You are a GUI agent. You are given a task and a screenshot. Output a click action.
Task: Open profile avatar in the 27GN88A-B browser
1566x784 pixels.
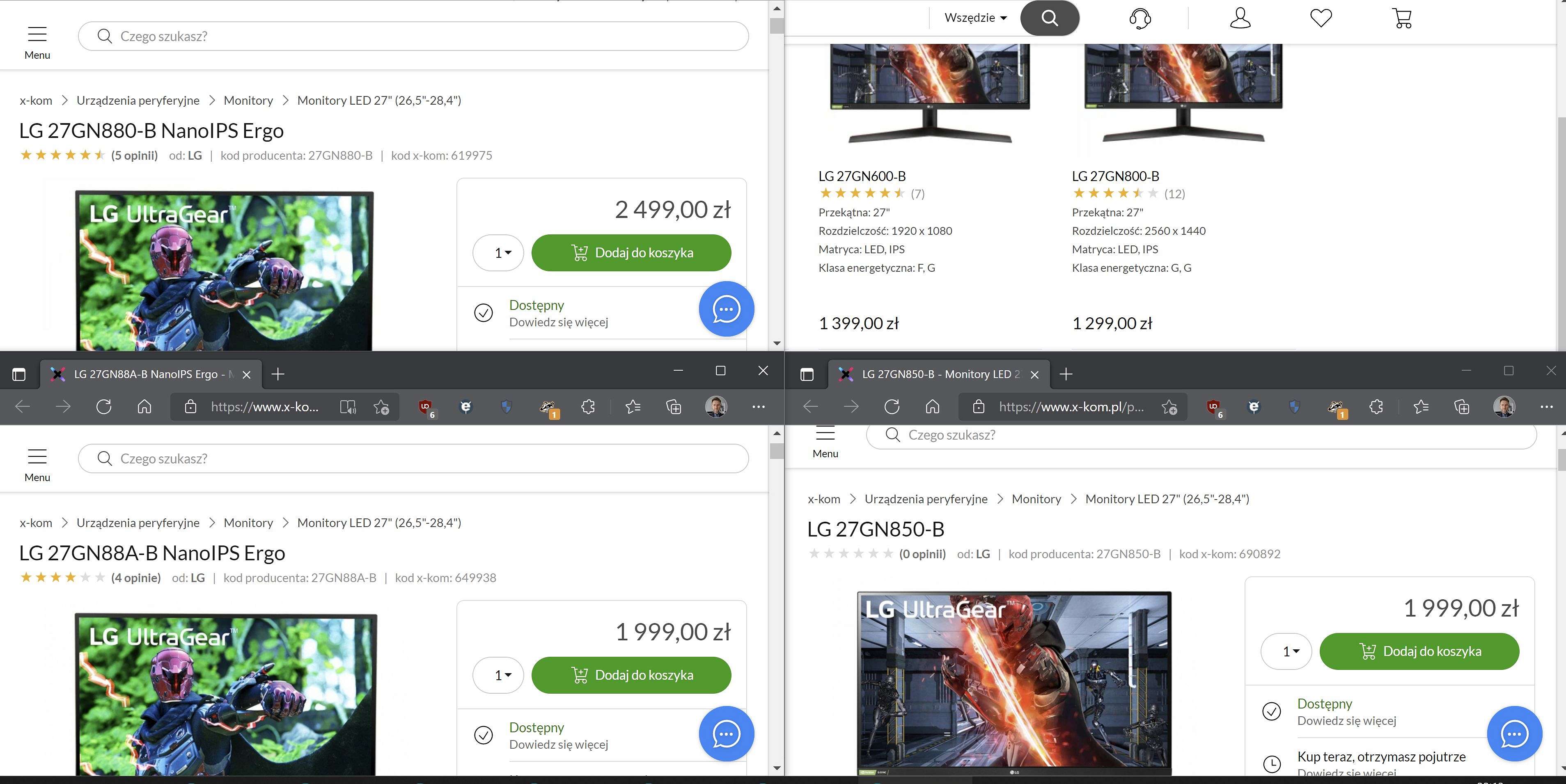(716, 407)
